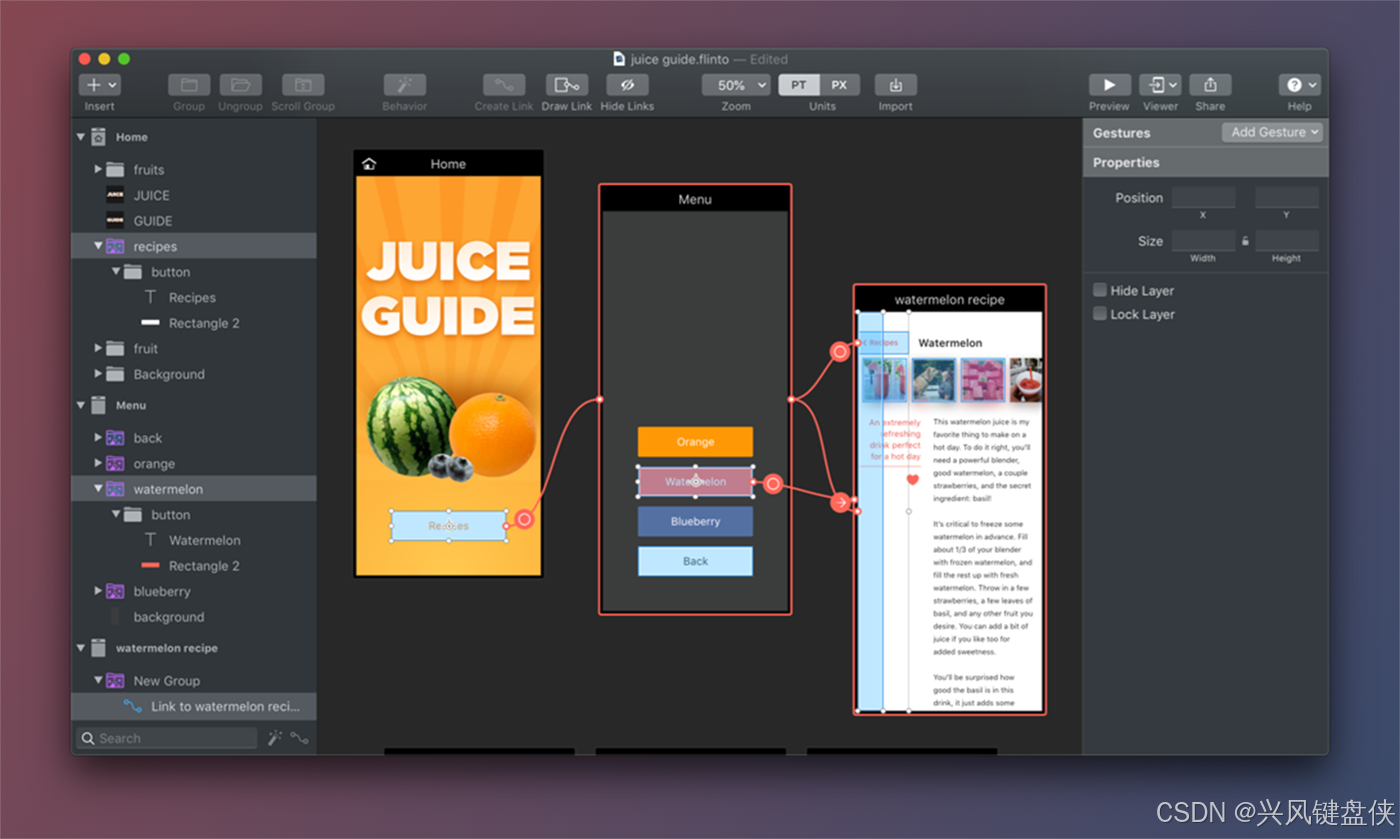This screenshot has width=1400, height=839.
Task: Expand the Background folder
Action: click(98, 374)
